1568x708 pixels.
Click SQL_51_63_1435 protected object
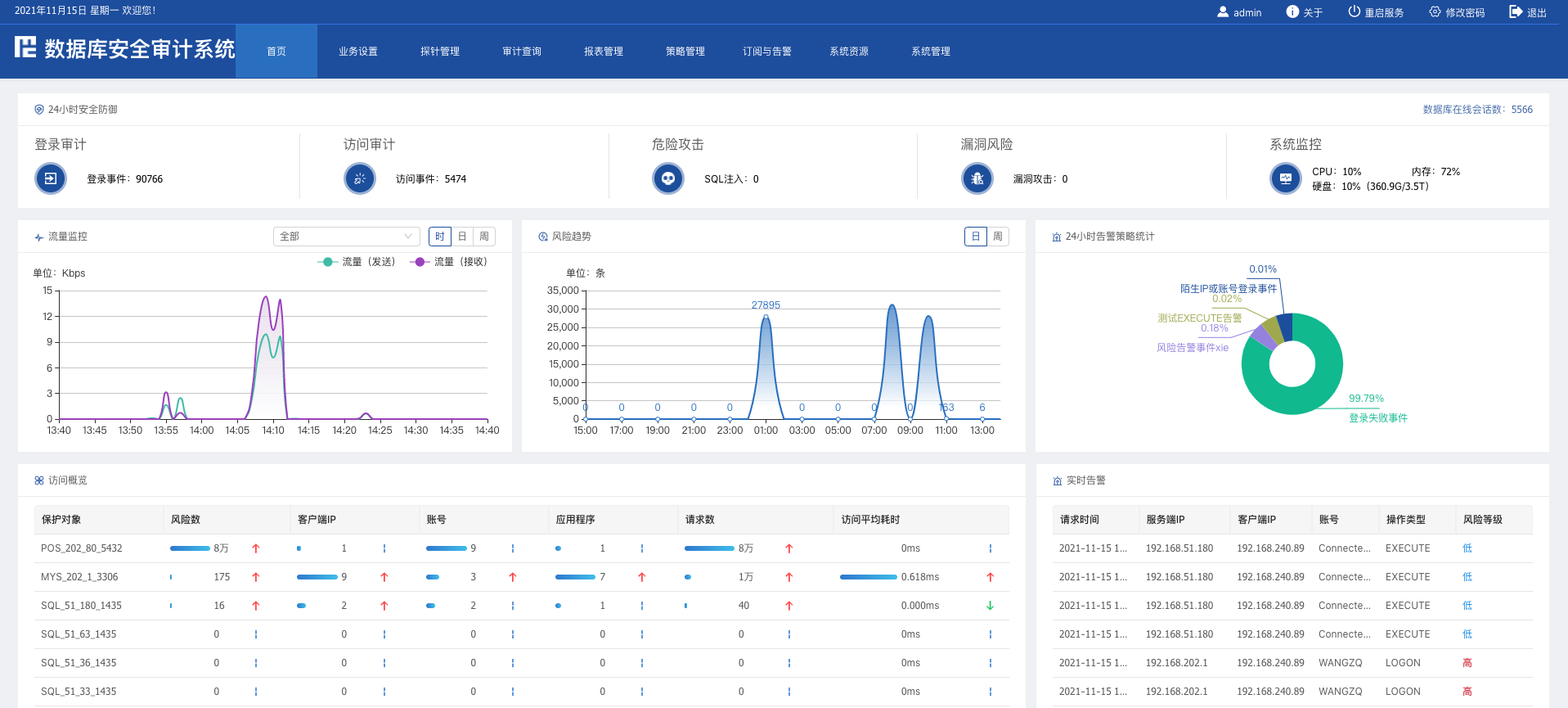pyautogui.click(x=79, y=634)
